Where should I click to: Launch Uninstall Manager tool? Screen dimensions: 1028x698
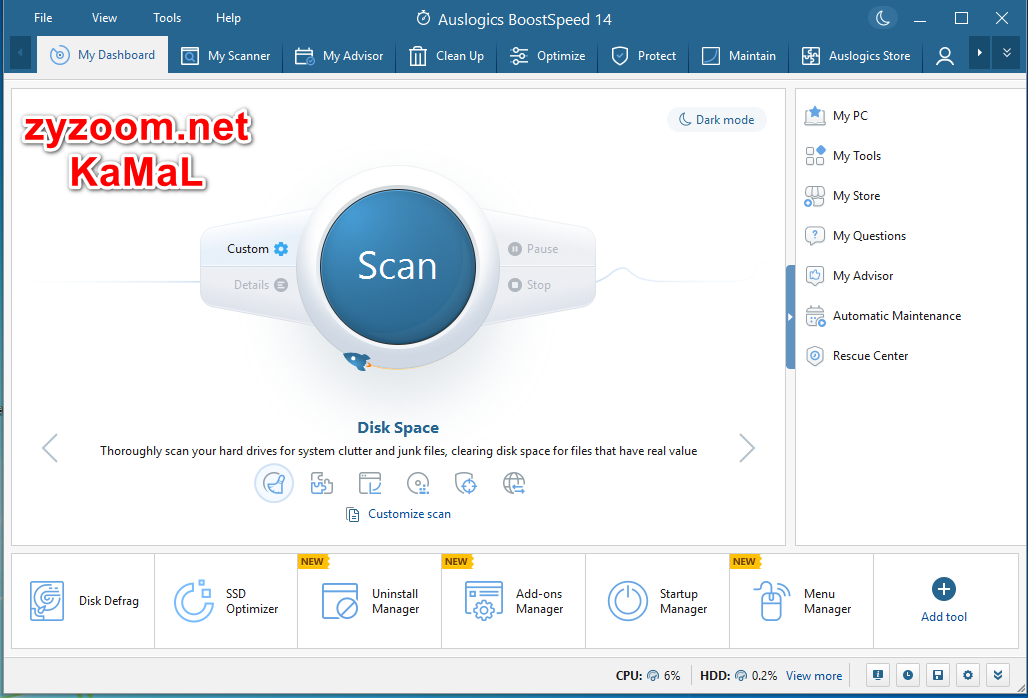tap(370, 601)
